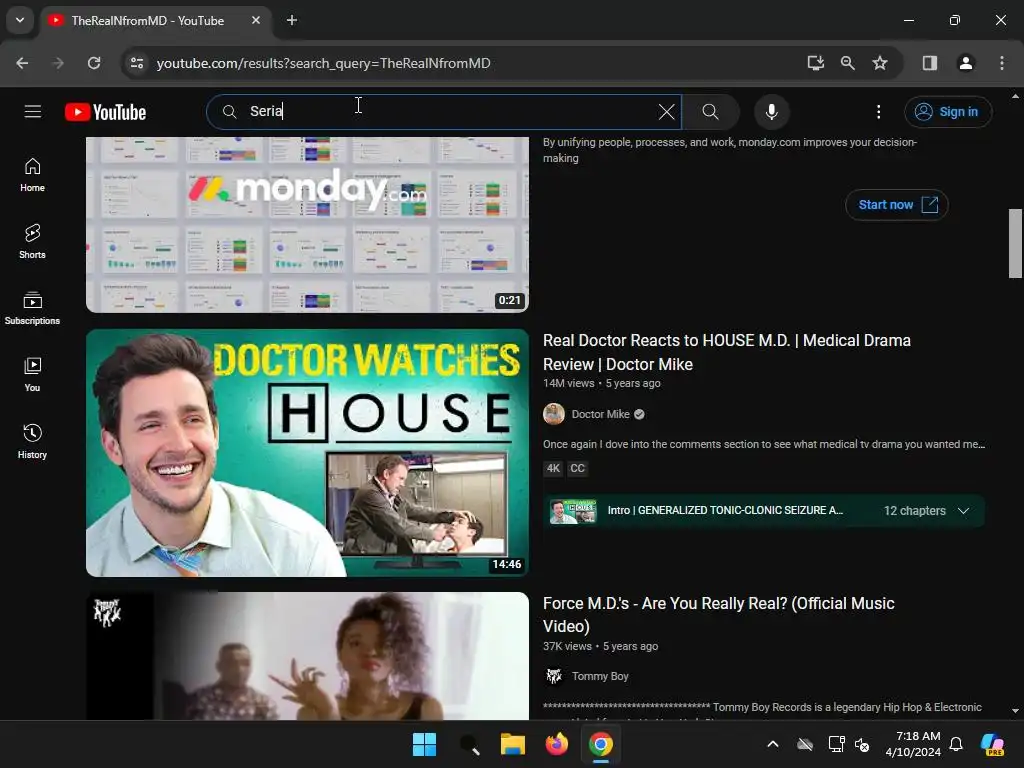Open Shorts in the sidebar

(x=32, y=242)
